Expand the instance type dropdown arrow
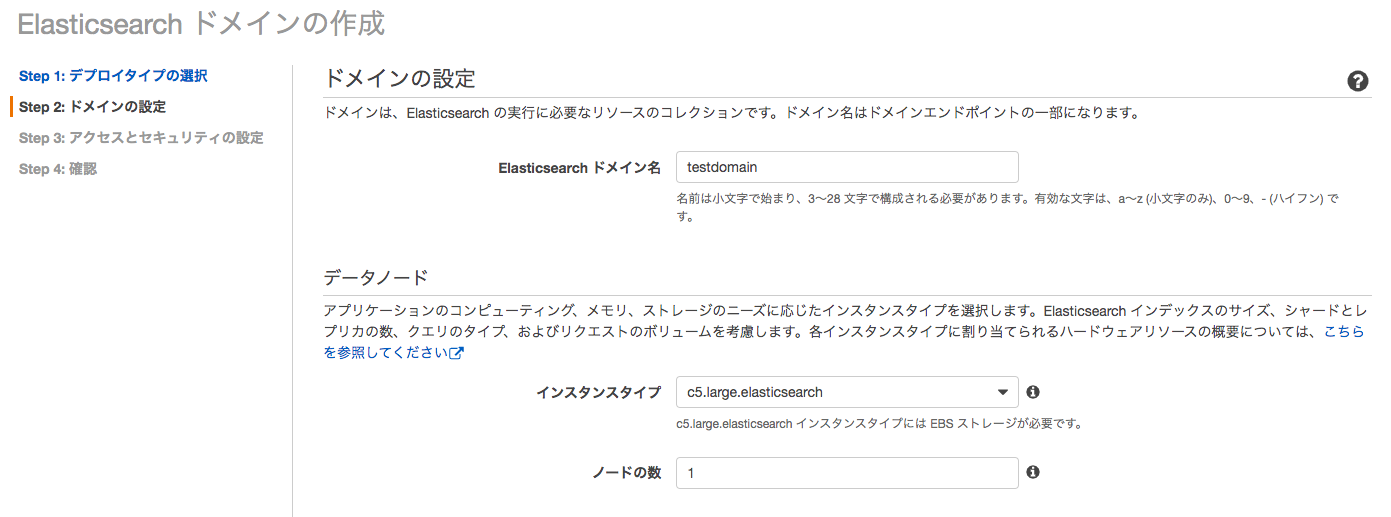 click(1003, 392)
